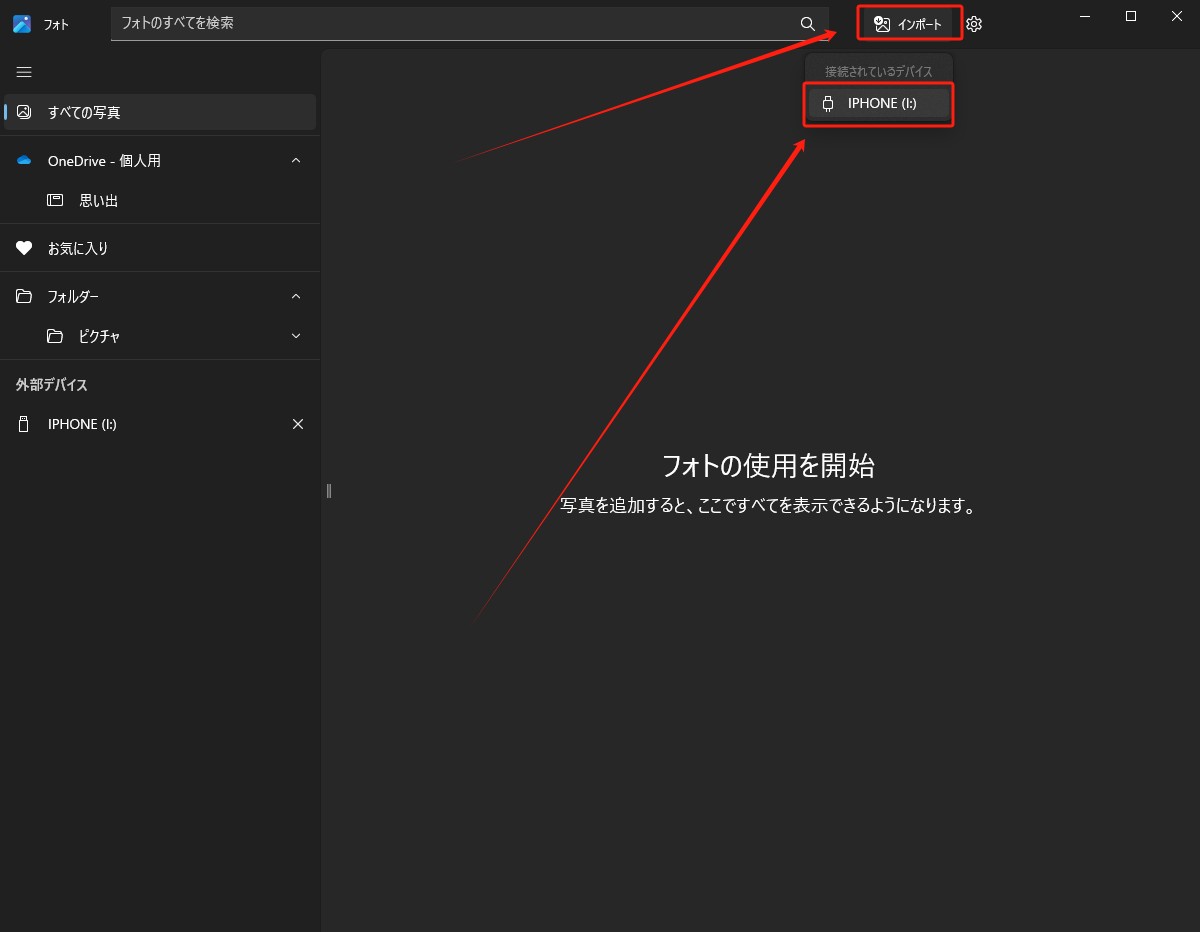Open お気に入り (Favorites)
Image resolution: width=1200 pixels, height=932 pixels.
(160, 248)
